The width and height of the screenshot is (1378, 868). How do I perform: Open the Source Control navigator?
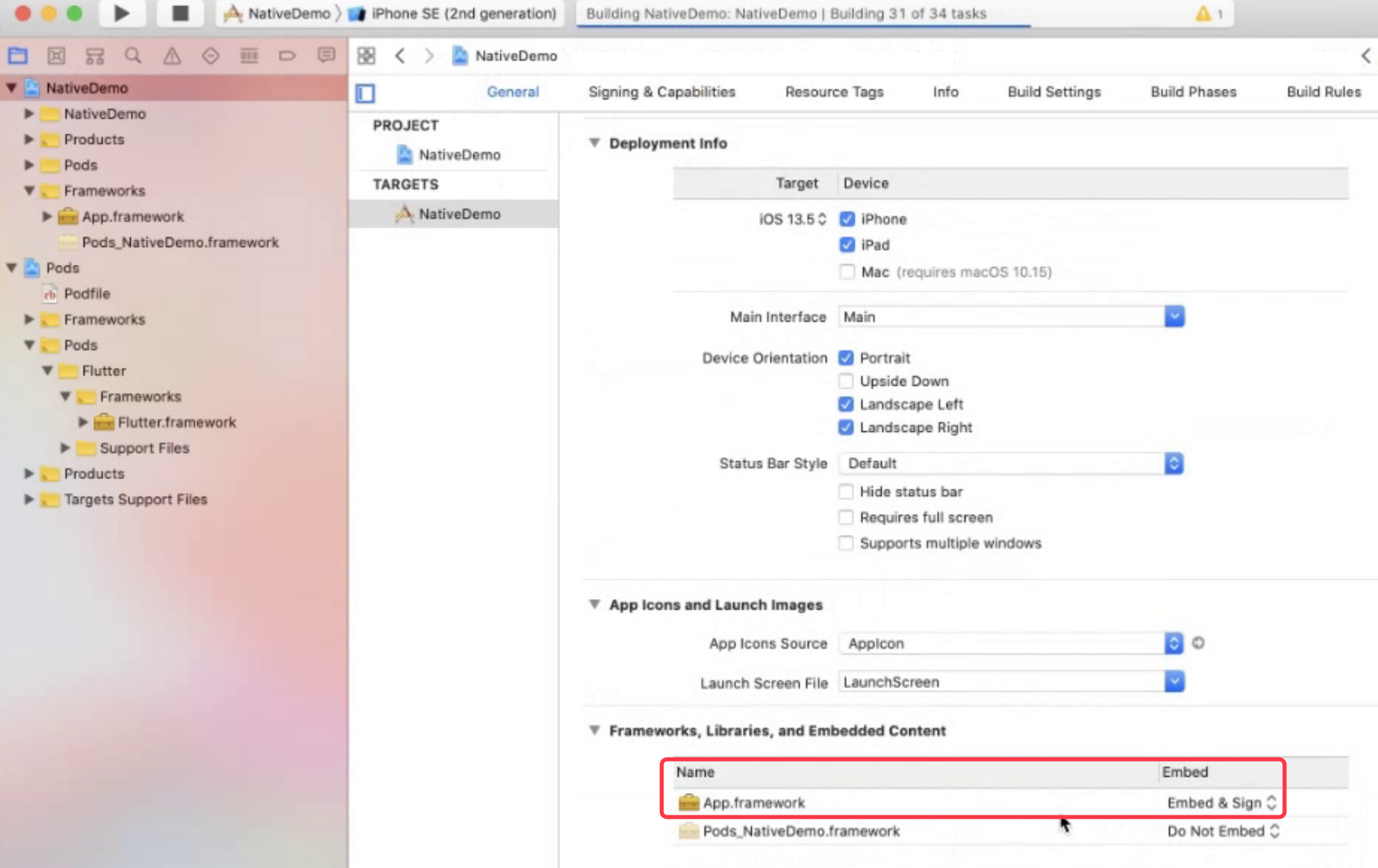pyautogui.click(x=57, y=55)
